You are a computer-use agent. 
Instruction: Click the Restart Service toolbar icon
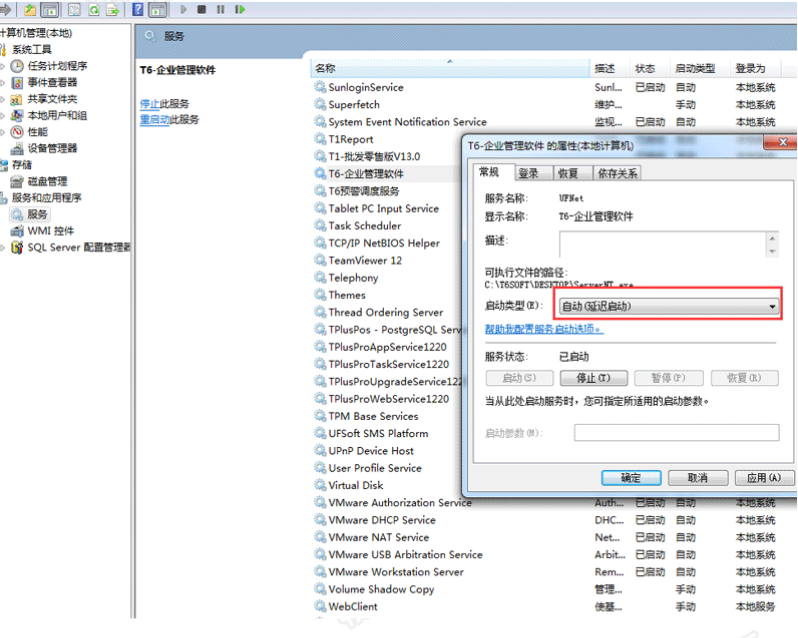(240, 9)
